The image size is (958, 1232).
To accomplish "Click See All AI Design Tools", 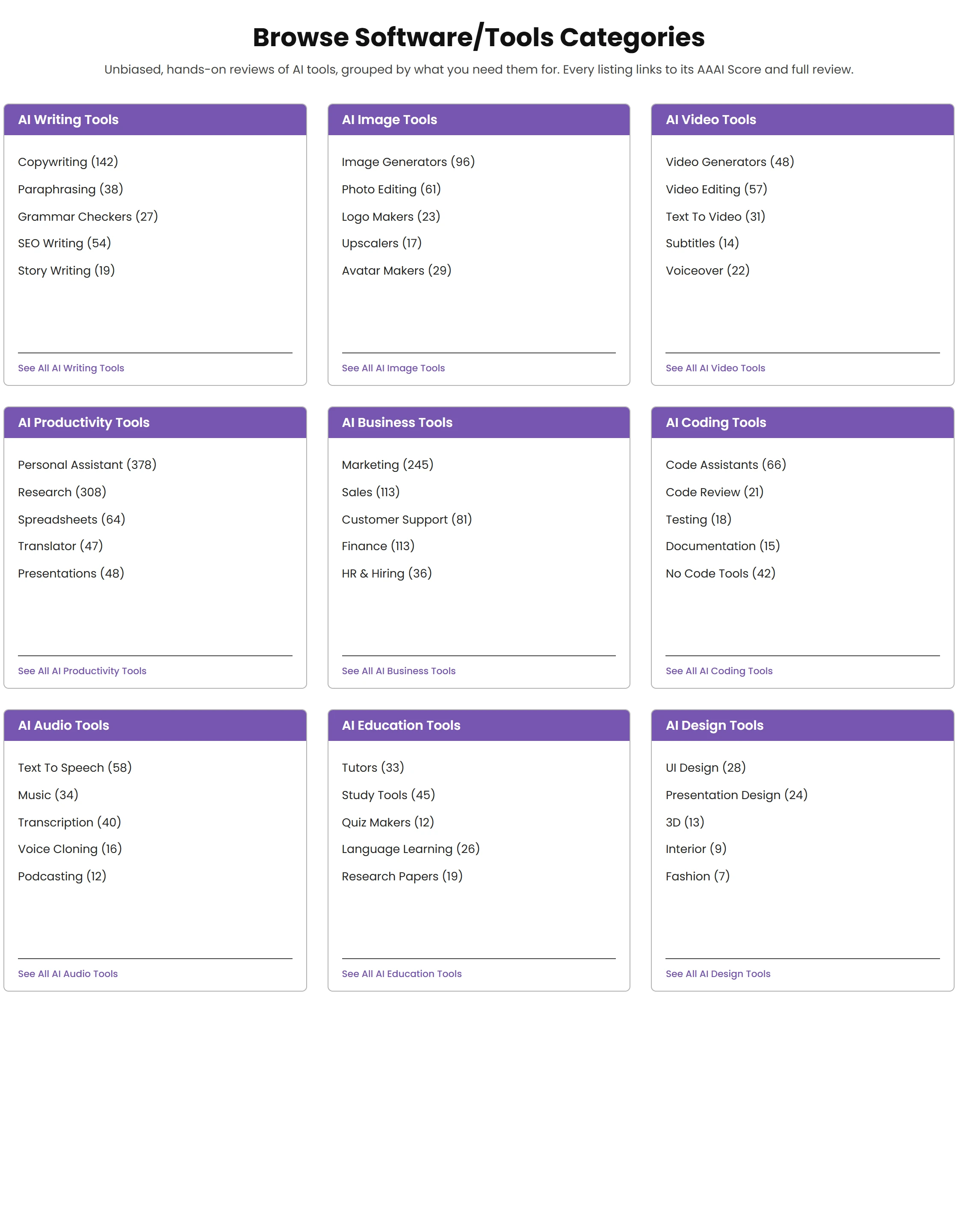I will click(718, 974).
